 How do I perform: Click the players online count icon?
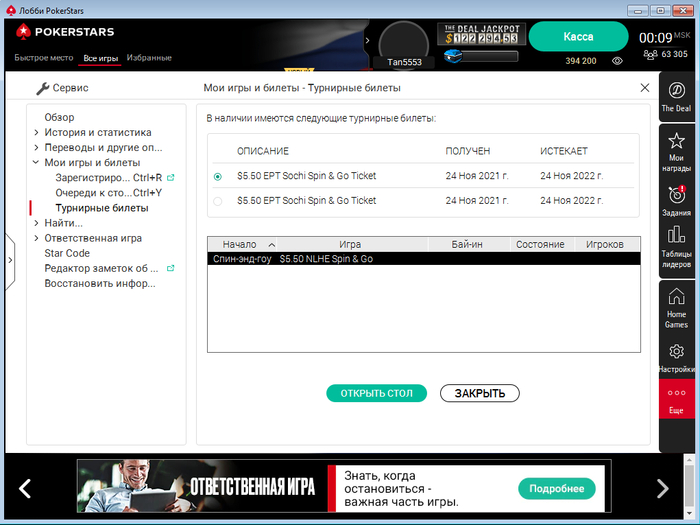(650, 54)
